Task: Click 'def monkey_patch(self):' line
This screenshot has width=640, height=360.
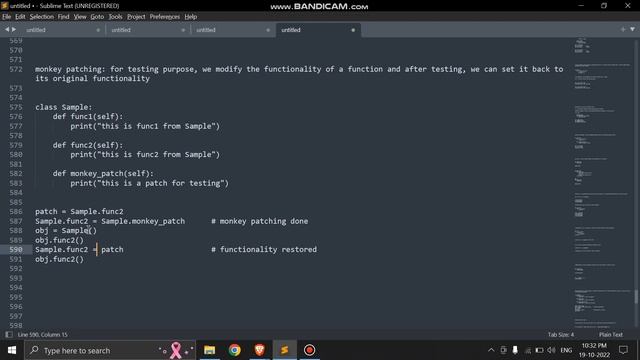Action: pos(103,173)
